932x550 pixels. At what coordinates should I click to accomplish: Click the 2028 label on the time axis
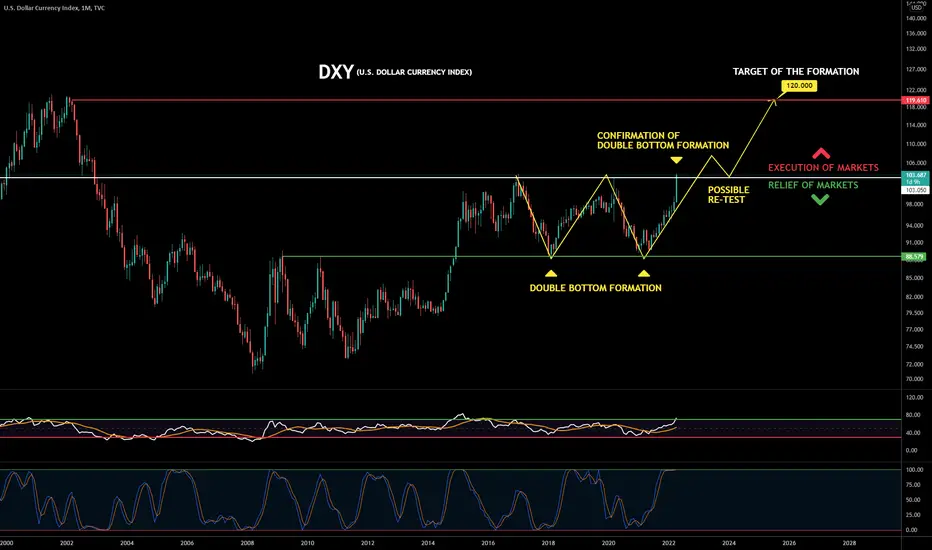click(x=849, y=543)
